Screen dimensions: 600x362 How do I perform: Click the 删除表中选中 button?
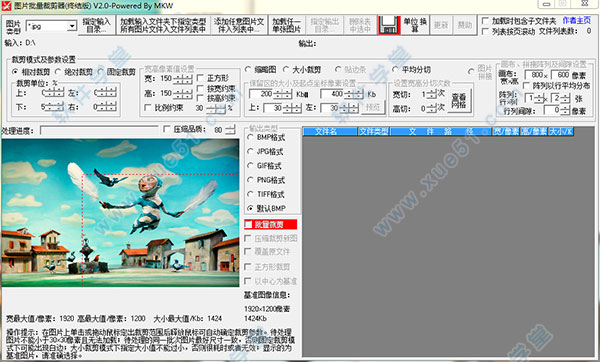[x=360, y=25]
